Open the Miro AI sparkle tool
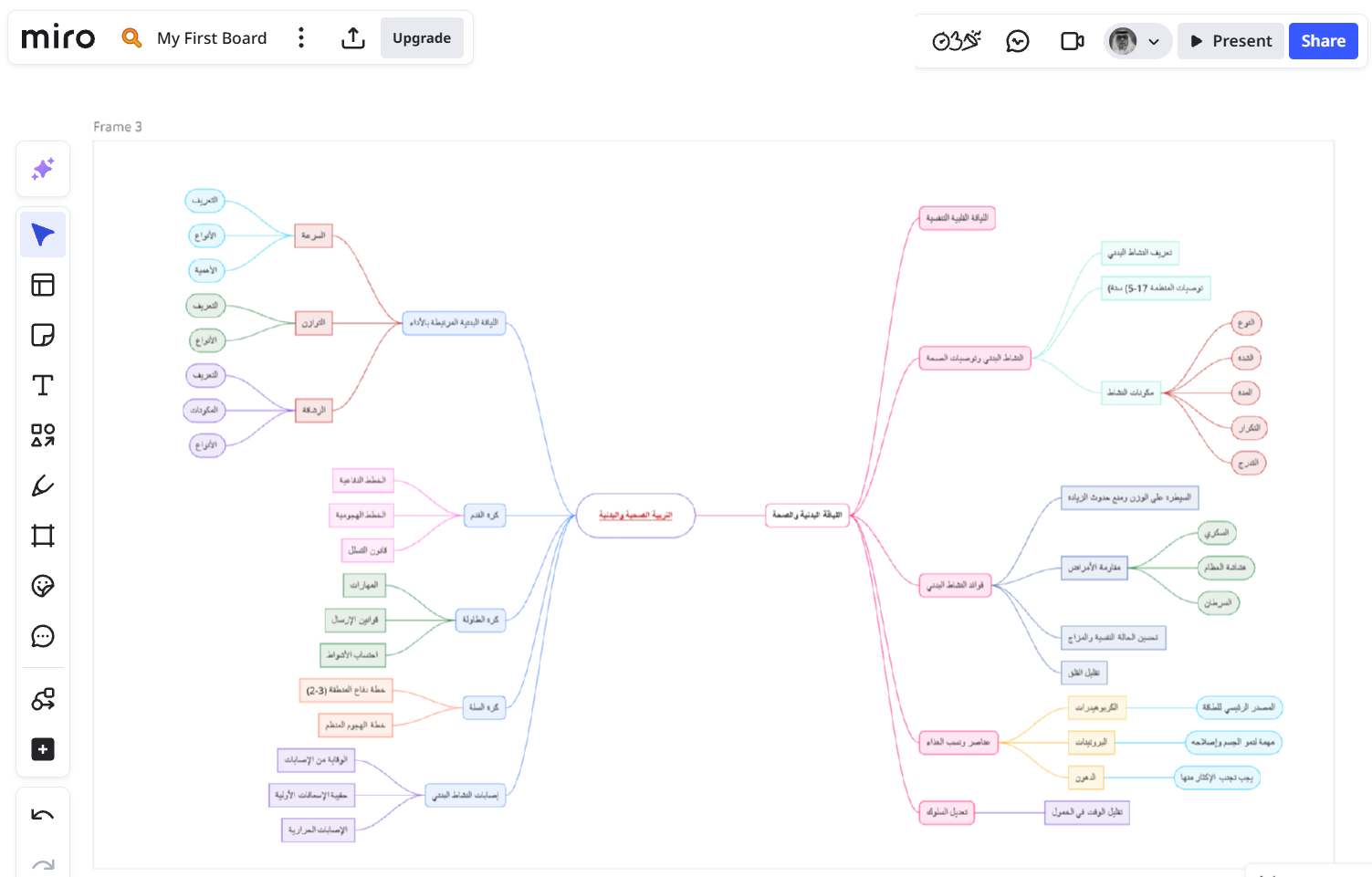The height and width of the screenshot is (877, 1372). pos(43,169)
